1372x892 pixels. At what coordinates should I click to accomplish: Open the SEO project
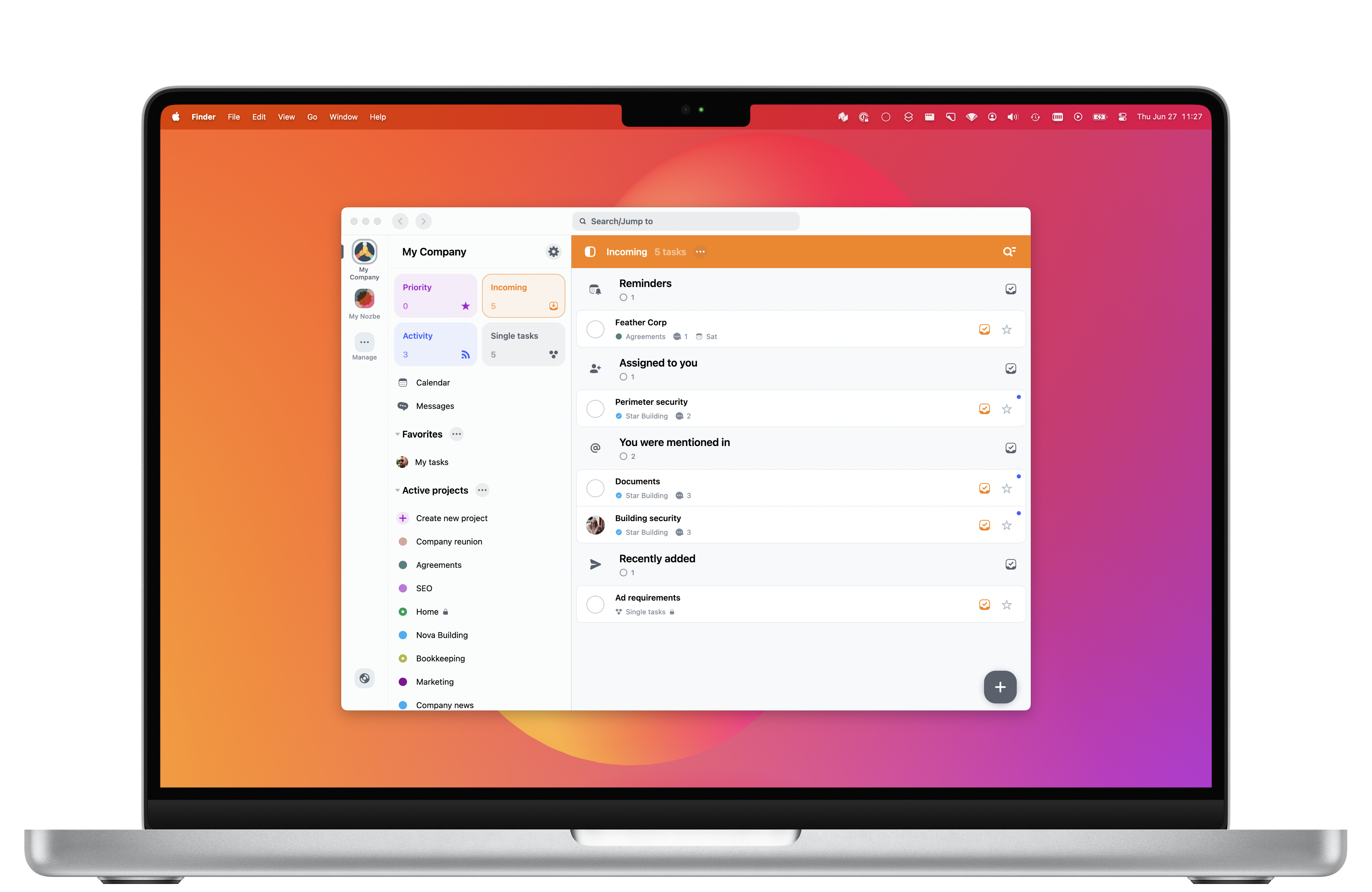424,587
